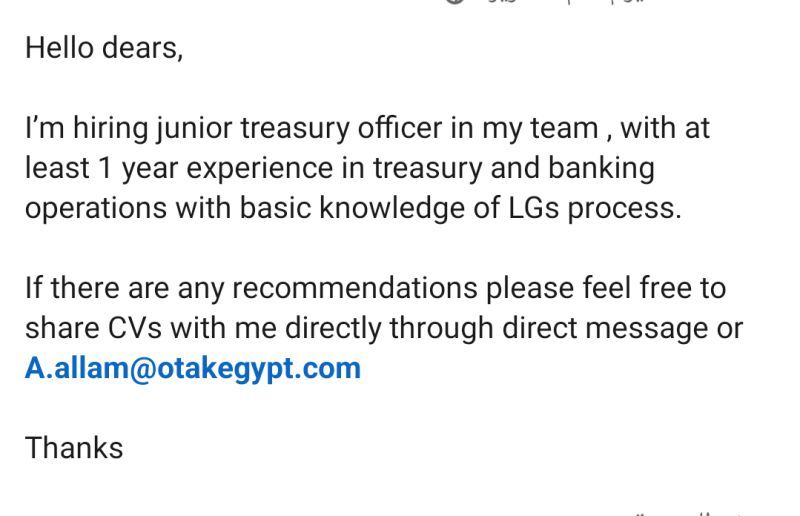The image size is (800, 516).
Task: Click the phrase "basic knowledge"
Action: [x=352, y=208]
